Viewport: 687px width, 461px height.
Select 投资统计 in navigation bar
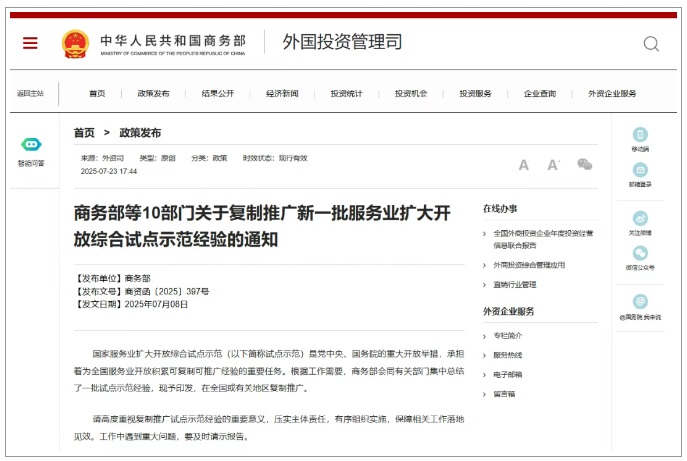[347, 93]
